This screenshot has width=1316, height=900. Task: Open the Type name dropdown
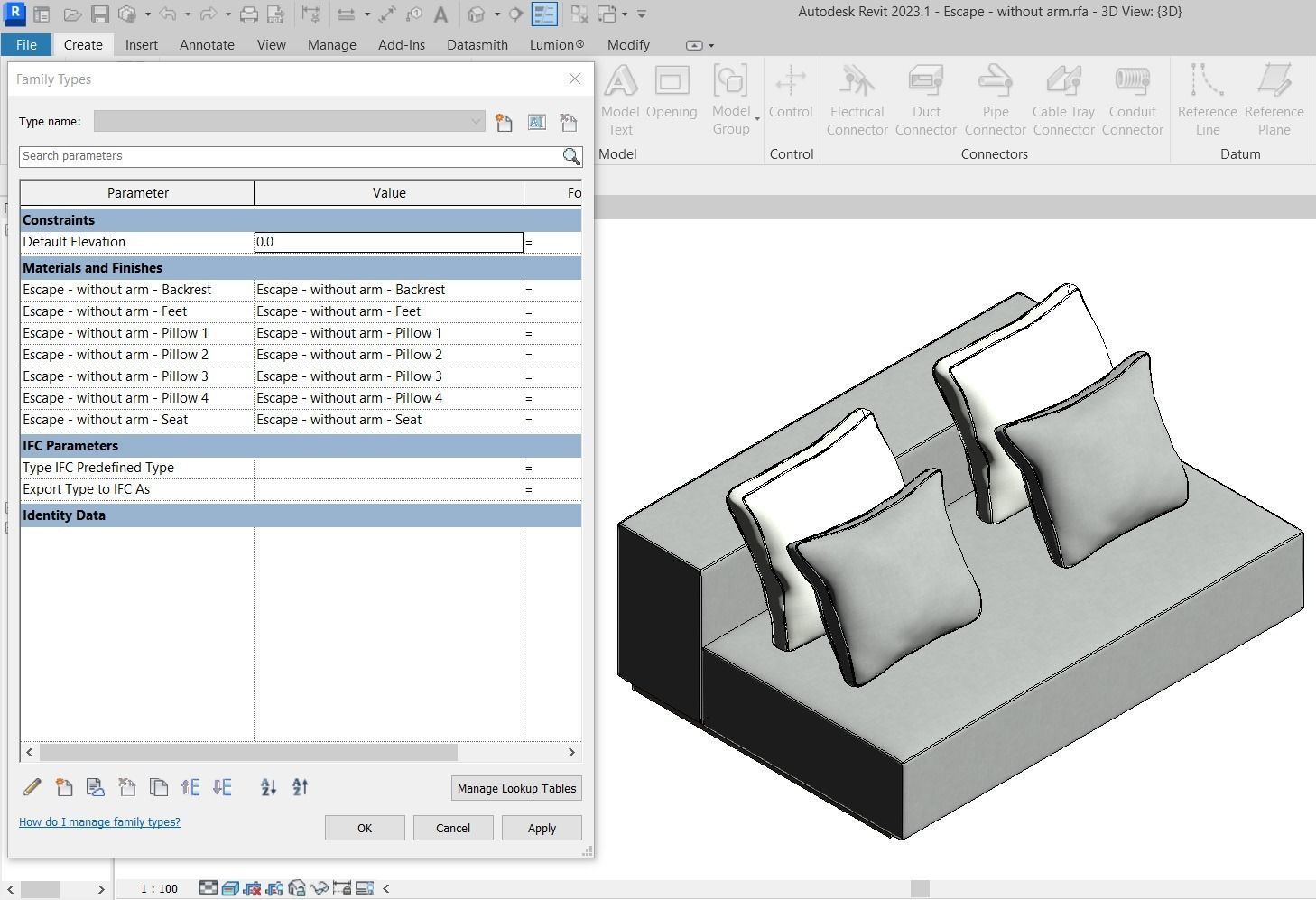476,122
